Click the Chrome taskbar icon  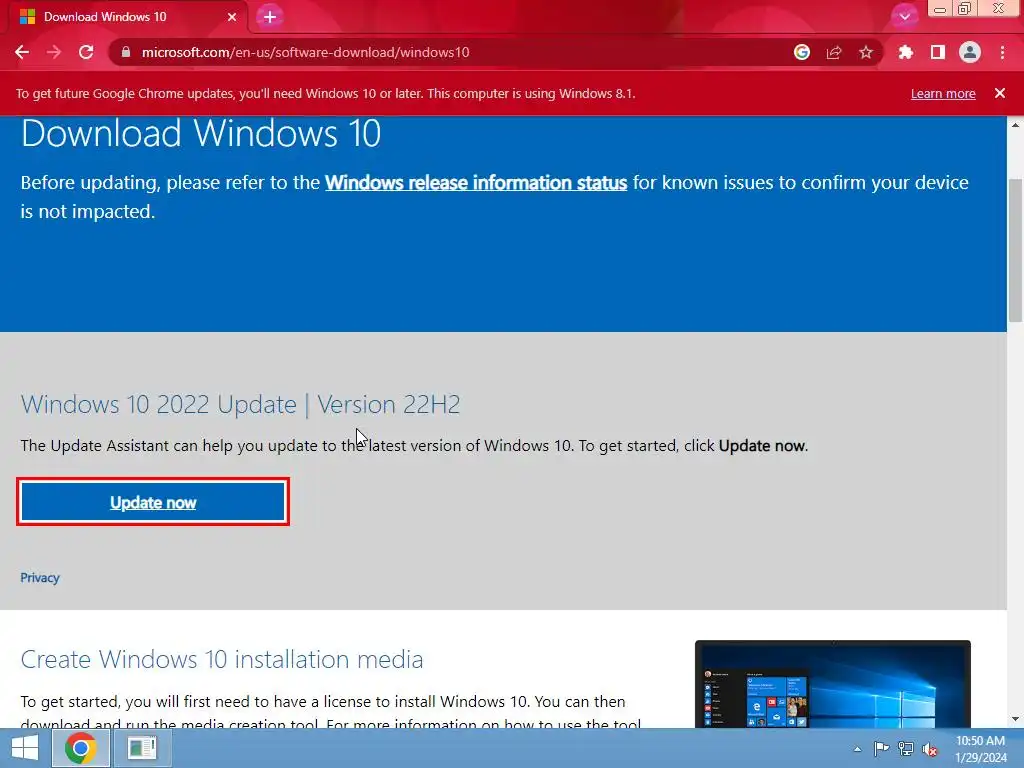click(x=80, y=748)
